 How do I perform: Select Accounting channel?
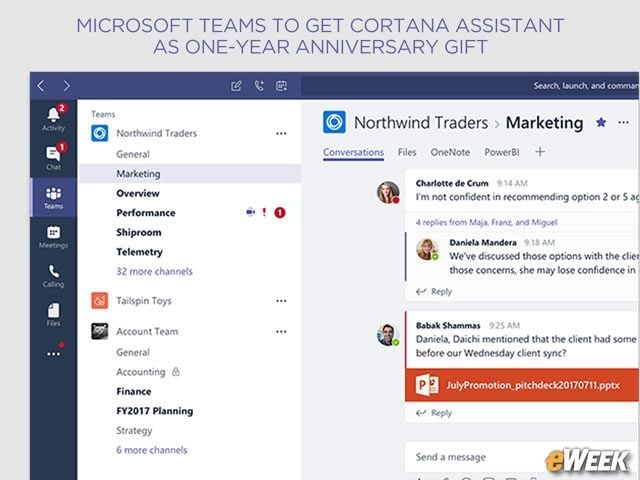point(141,372)
